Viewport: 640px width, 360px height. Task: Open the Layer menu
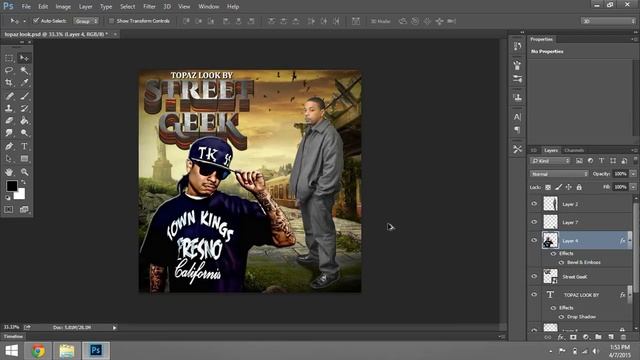(85, 7)
